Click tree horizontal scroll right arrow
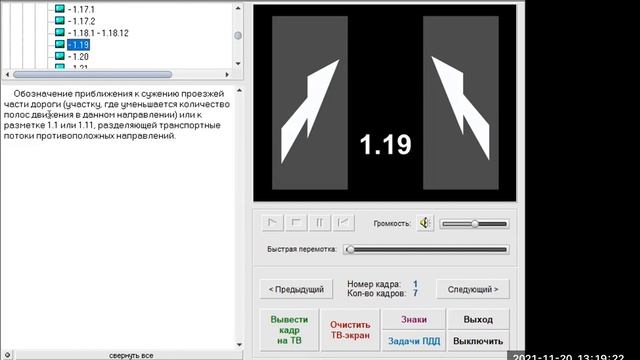This screenshot has height=360, width=640. click(227, 75)
